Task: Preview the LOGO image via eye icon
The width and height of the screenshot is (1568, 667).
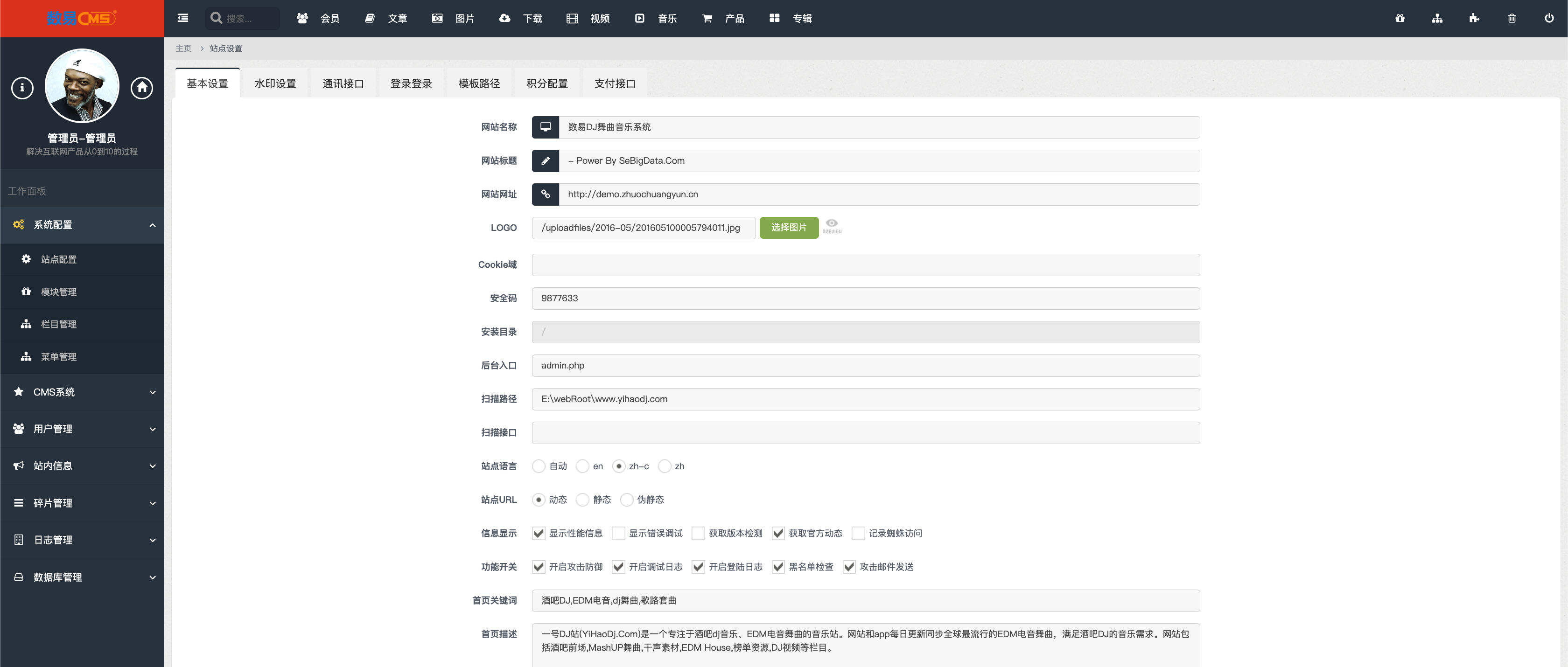Action: (833, 226)
